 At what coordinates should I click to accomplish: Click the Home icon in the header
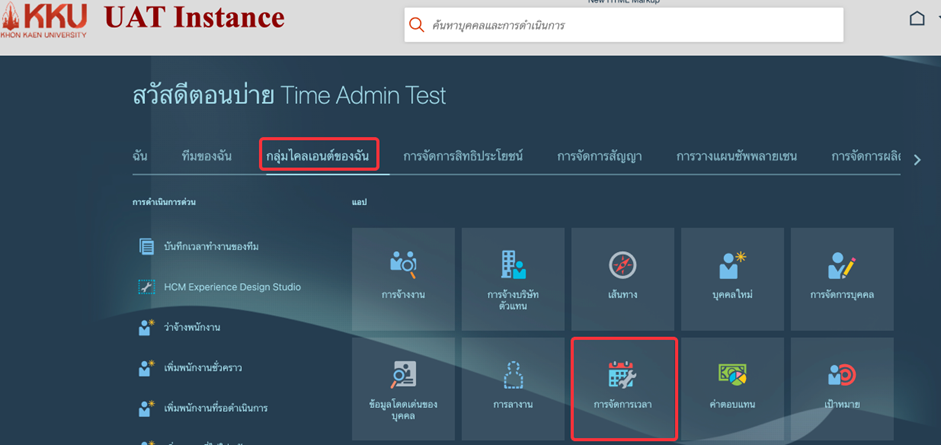(917, 19)
